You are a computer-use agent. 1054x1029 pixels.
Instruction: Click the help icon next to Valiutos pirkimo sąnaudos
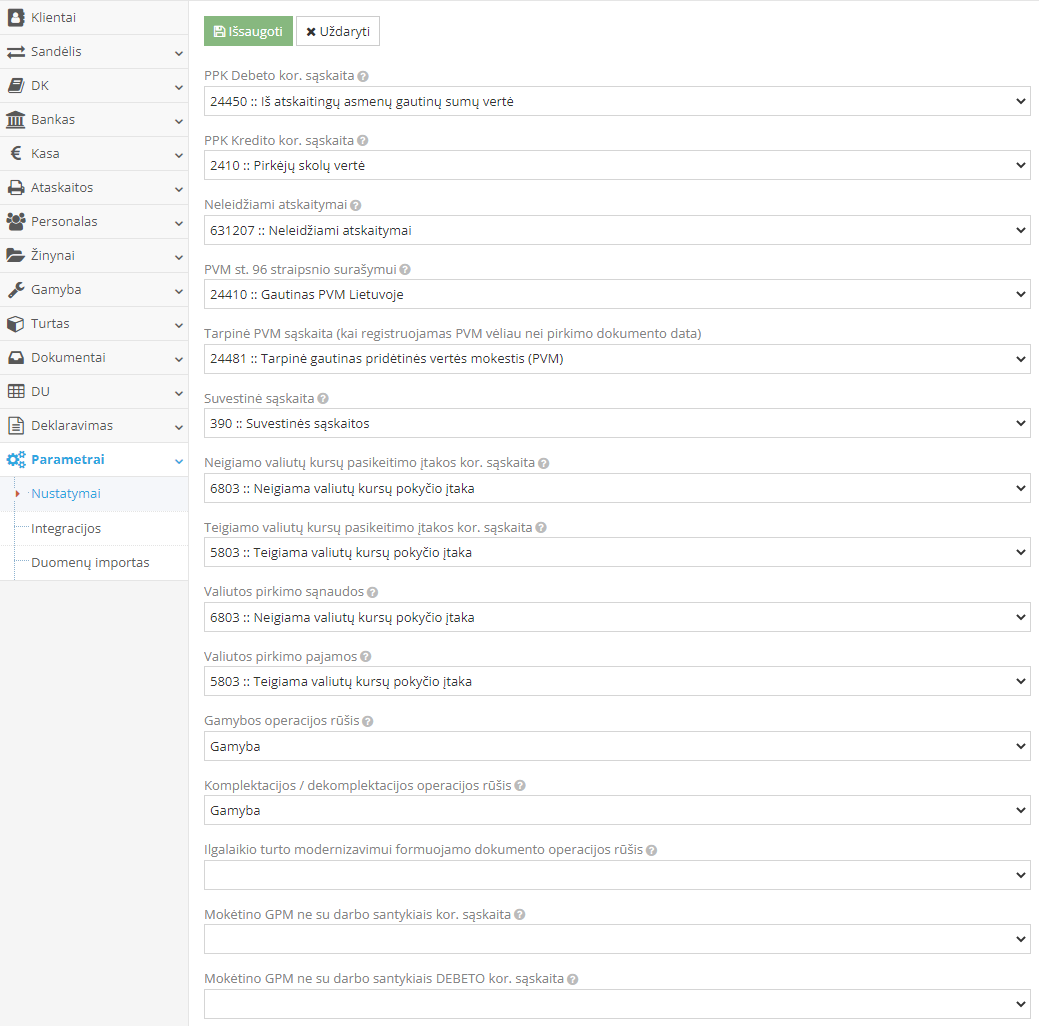pos(373,592)
